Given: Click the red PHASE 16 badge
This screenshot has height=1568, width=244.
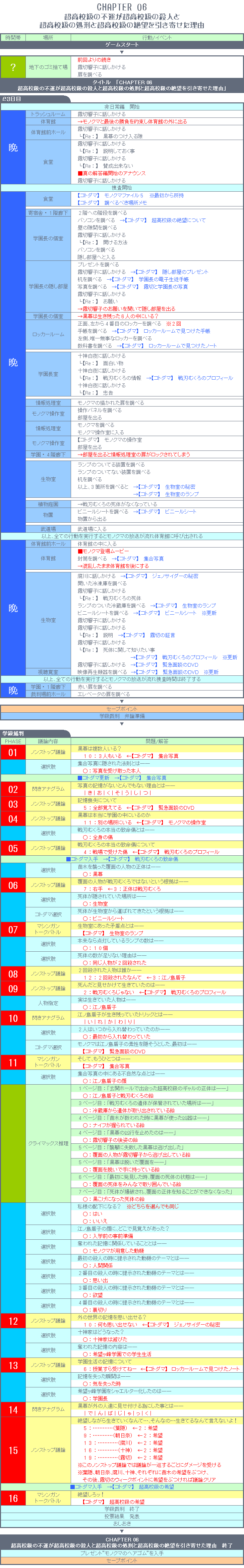Looking at the screenshot, I should [x=13, y=1493].
